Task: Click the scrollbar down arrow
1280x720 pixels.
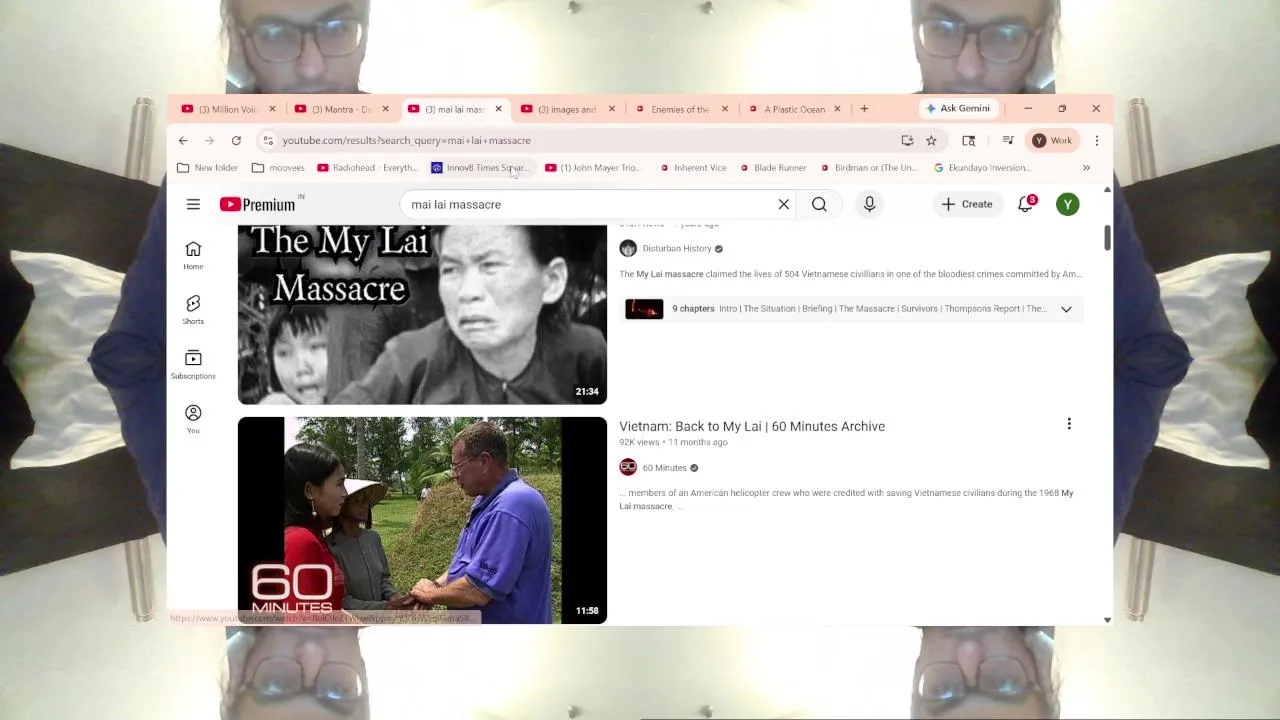Action: 1107,620
